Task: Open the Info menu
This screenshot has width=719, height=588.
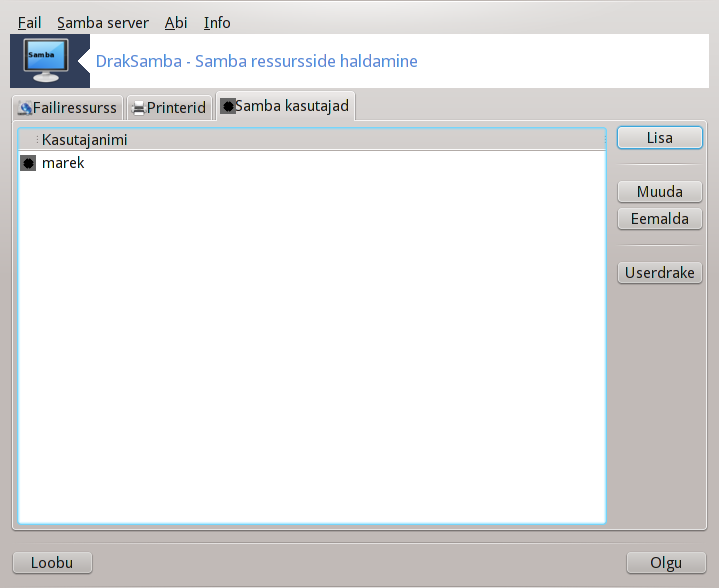Action: tap(217, 22)
